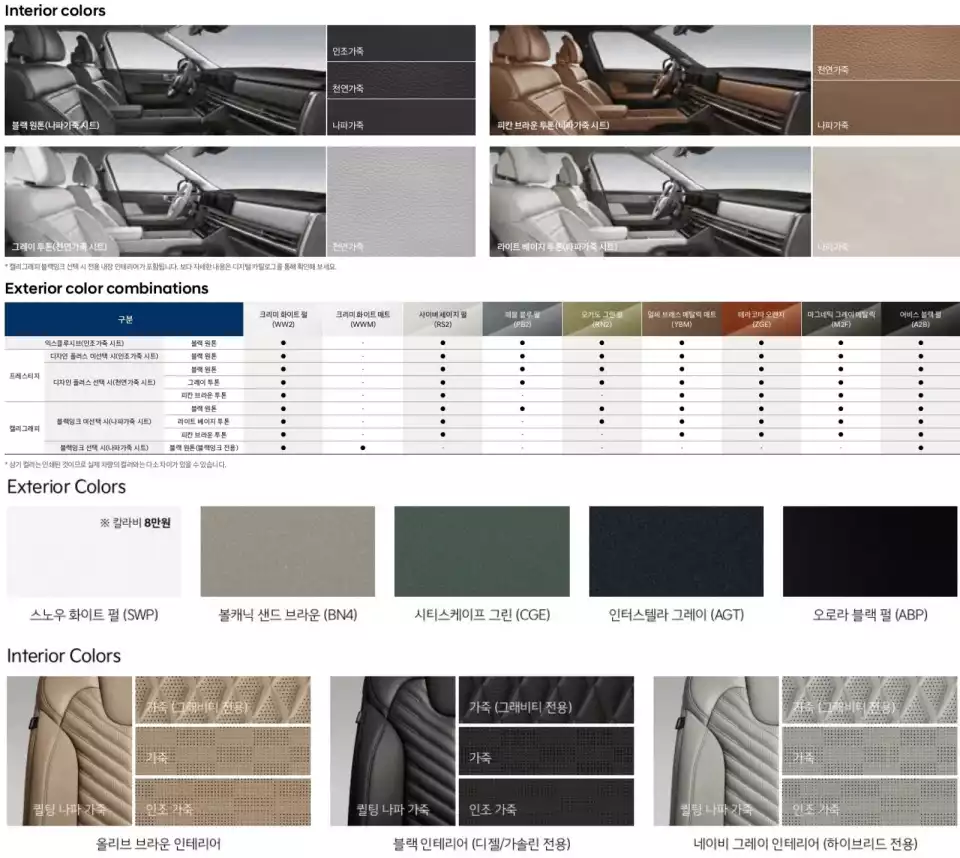
Task: Click the 올리브 브라운 인테리어 caption
Action: [x=159, y=843]
